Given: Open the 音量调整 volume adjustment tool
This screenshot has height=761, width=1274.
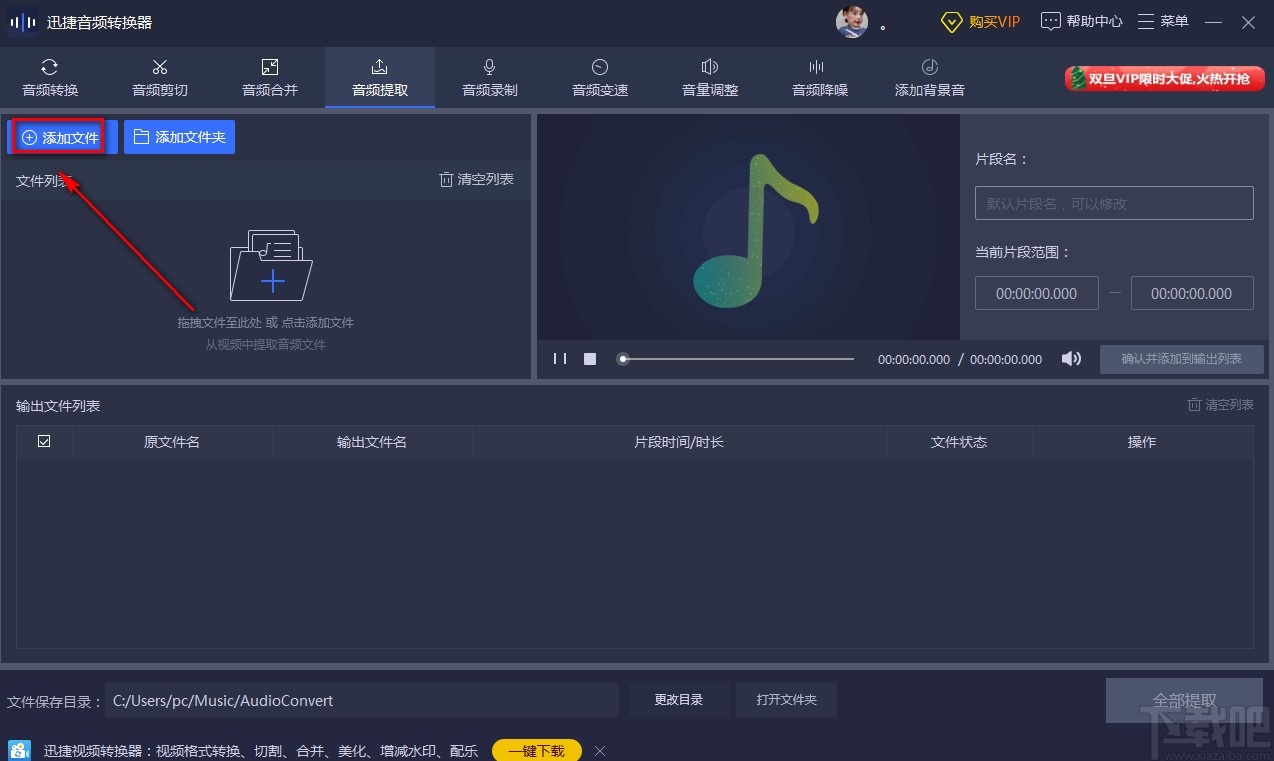Looking at the screenshot, I should 709,77.
